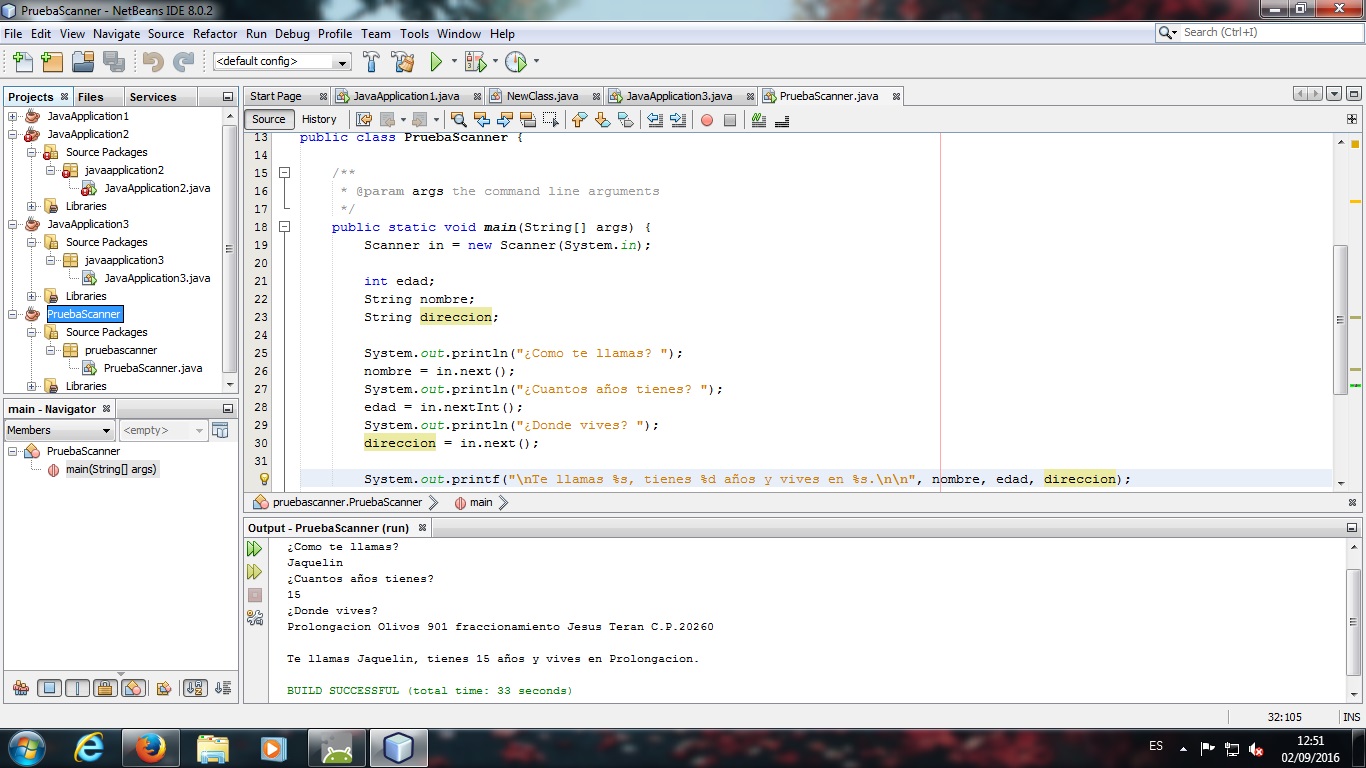1366x768 pixels.
Task: Clean and Build using the broom icon
Action: pyautogui.click(x=402, y=61)
